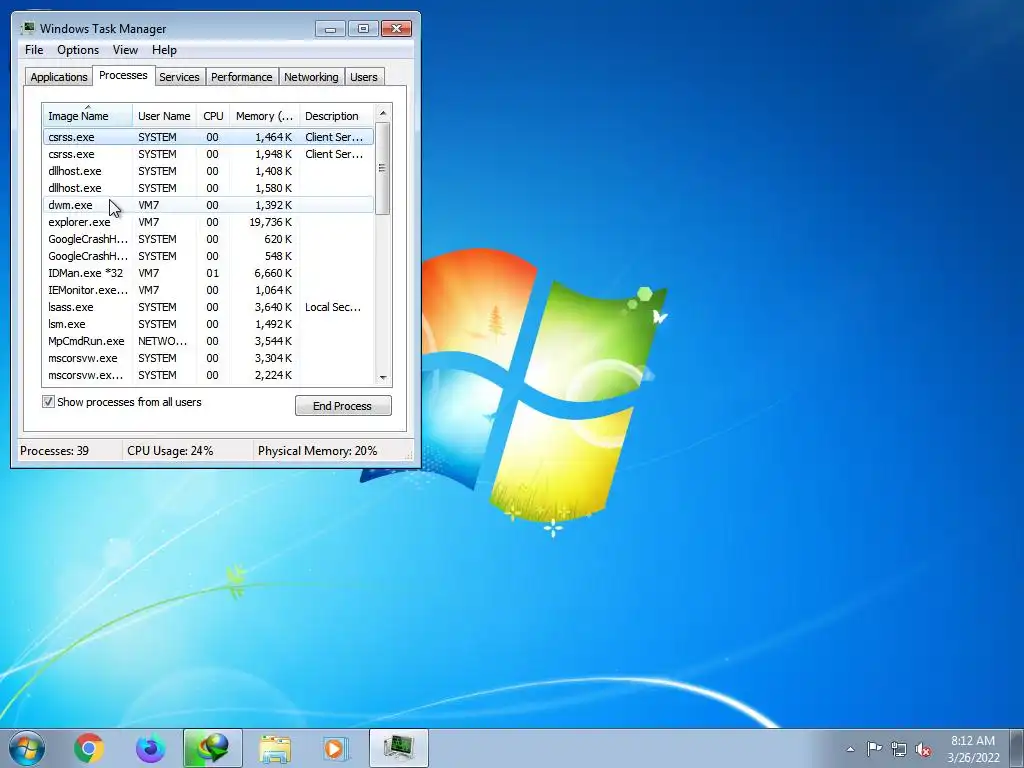The image size is (1024, 768).
Task: Sort by Image Name column header
Action: pyautogui.click(x=88, y=116)
